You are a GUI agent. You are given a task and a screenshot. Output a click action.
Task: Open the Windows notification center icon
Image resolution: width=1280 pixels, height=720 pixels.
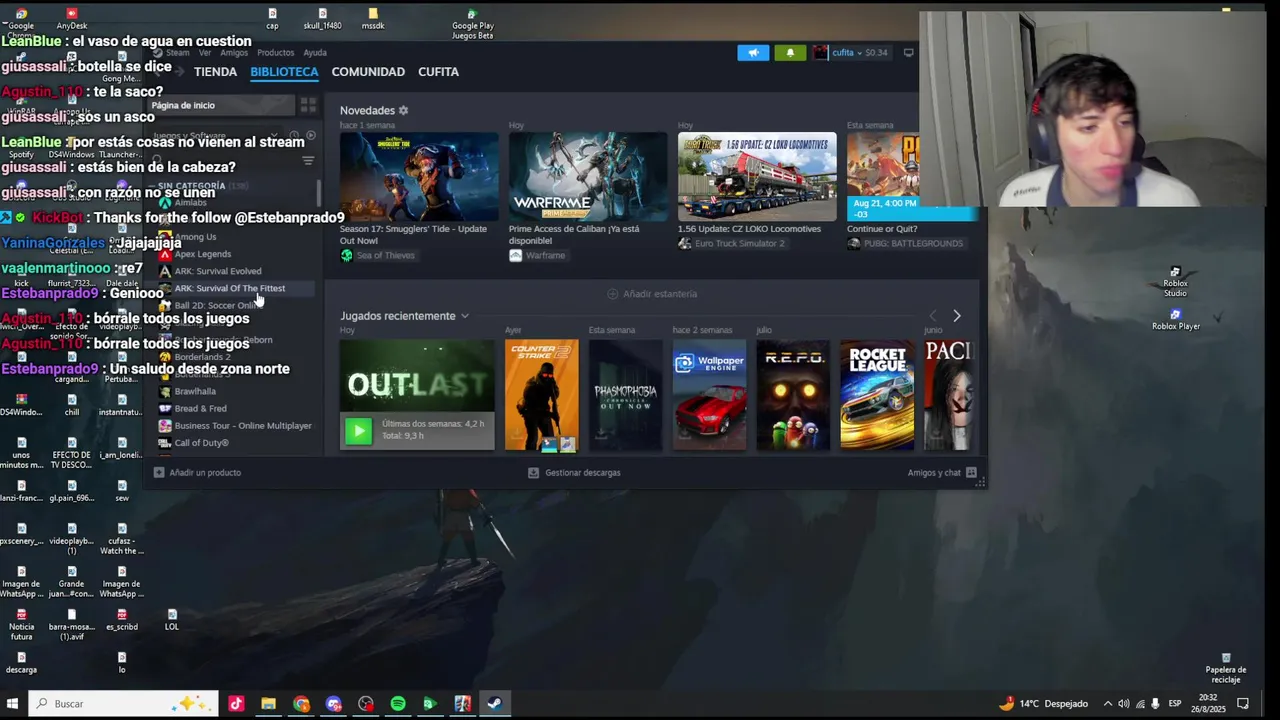(1243, 704)
